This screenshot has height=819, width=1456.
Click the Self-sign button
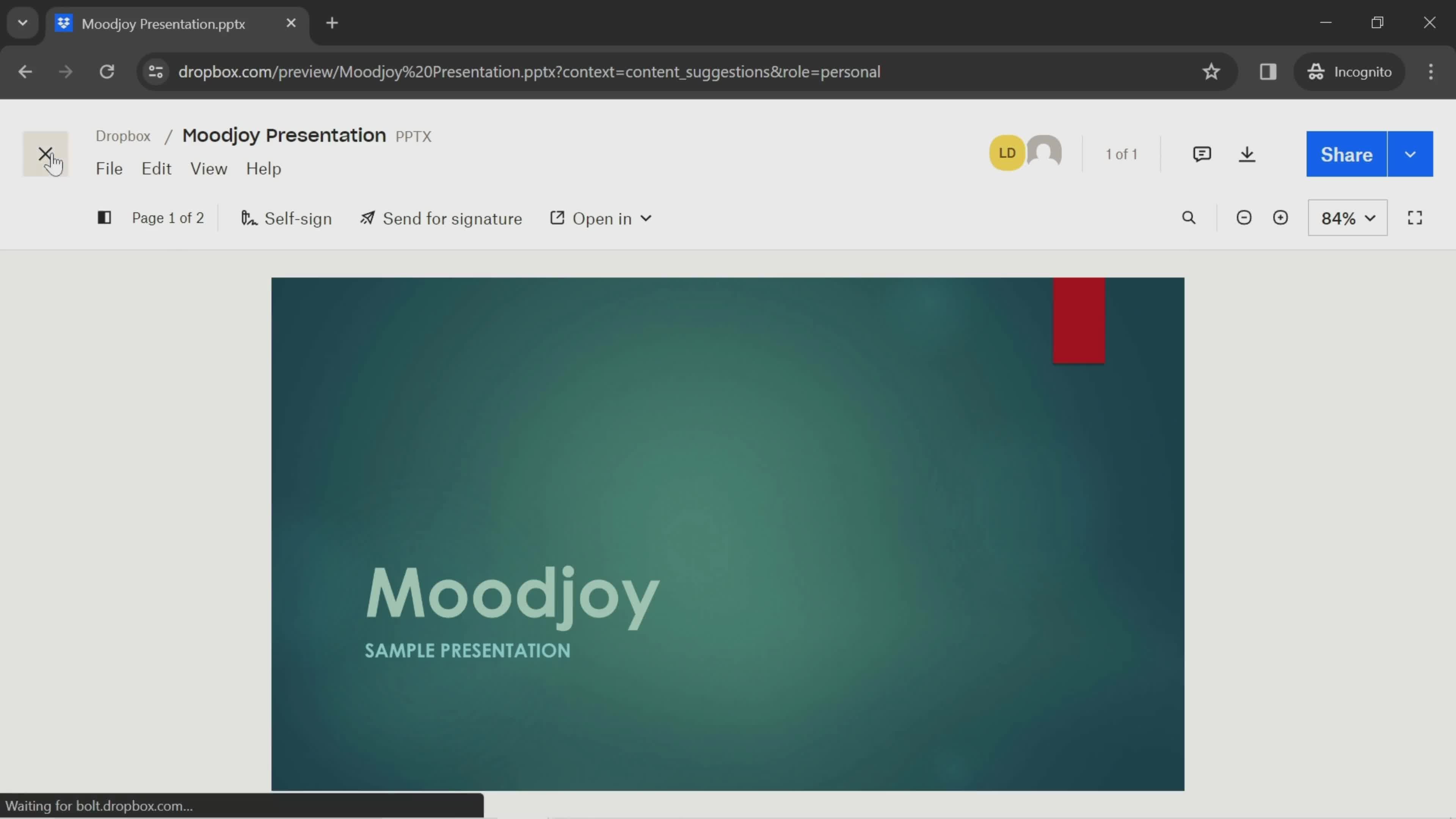coord(286,218)
